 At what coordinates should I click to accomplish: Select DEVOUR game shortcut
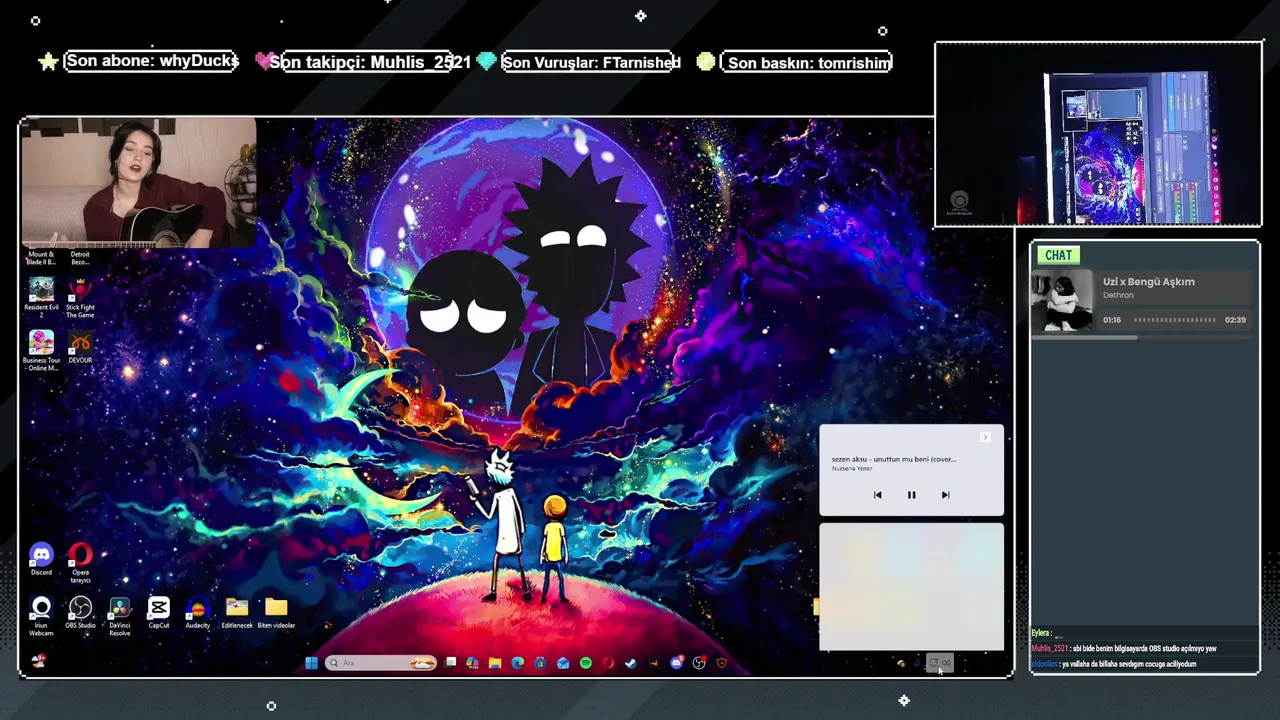[x=80, y=347]
